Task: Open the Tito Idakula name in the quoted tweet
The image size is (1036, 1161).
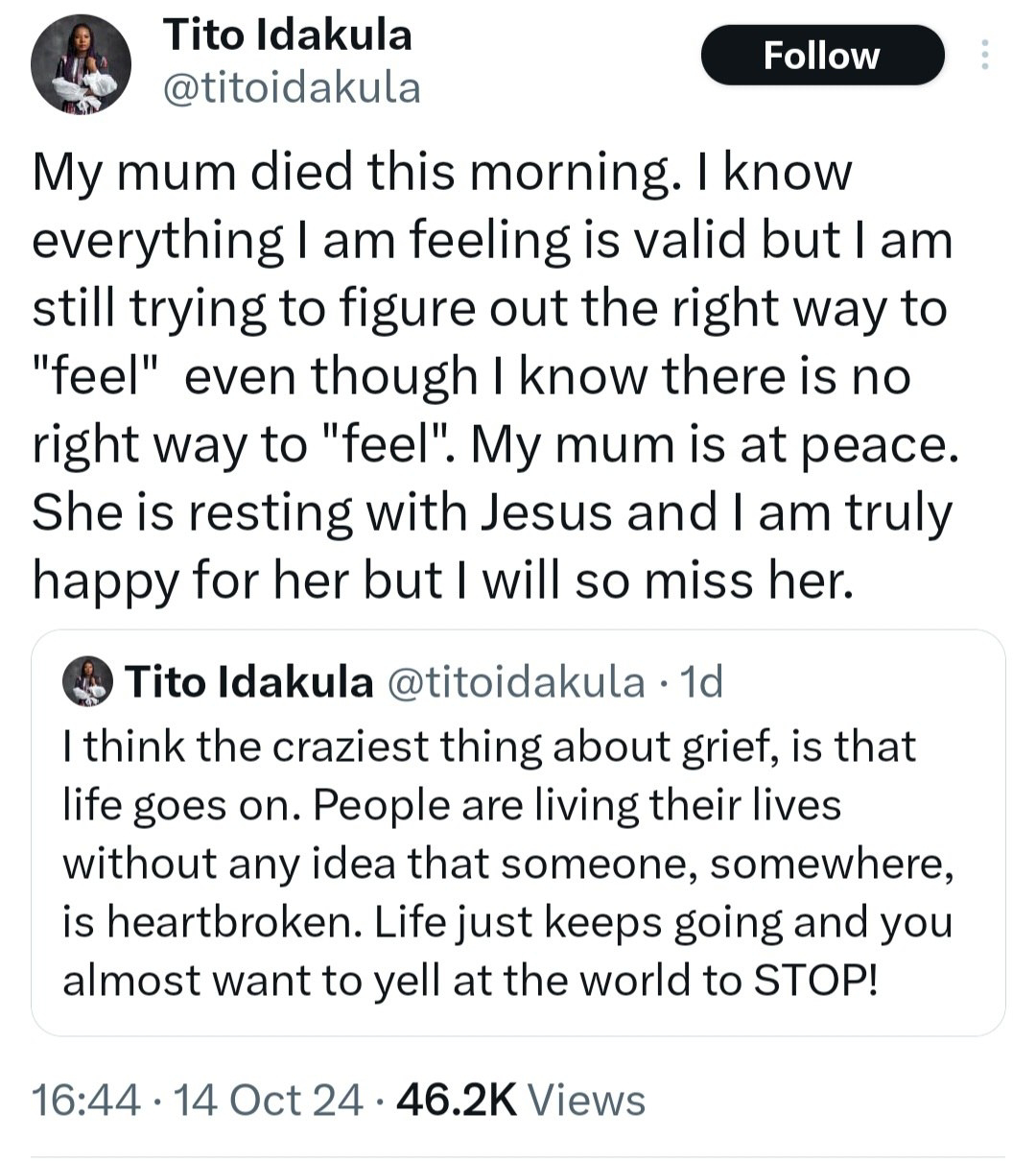Action: click(x=249, y=682)
